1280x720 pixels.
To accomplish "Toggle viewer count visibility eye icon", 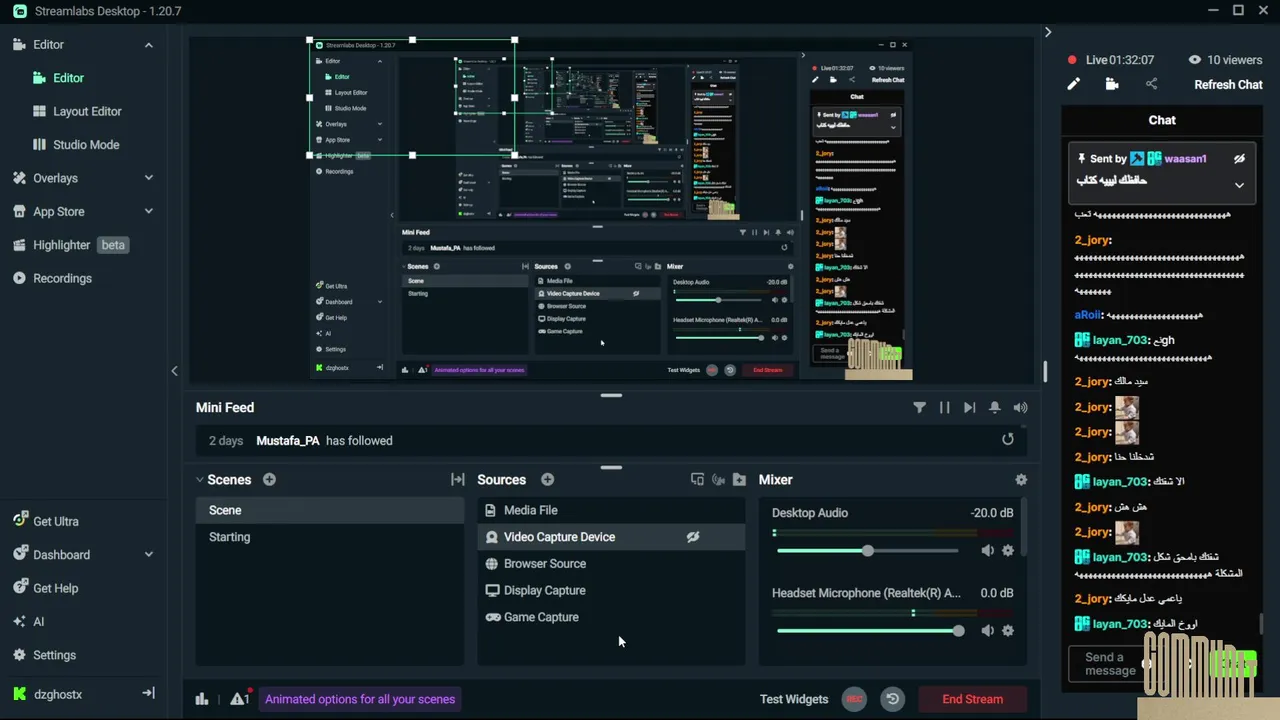I will (x=1194, y=60).
